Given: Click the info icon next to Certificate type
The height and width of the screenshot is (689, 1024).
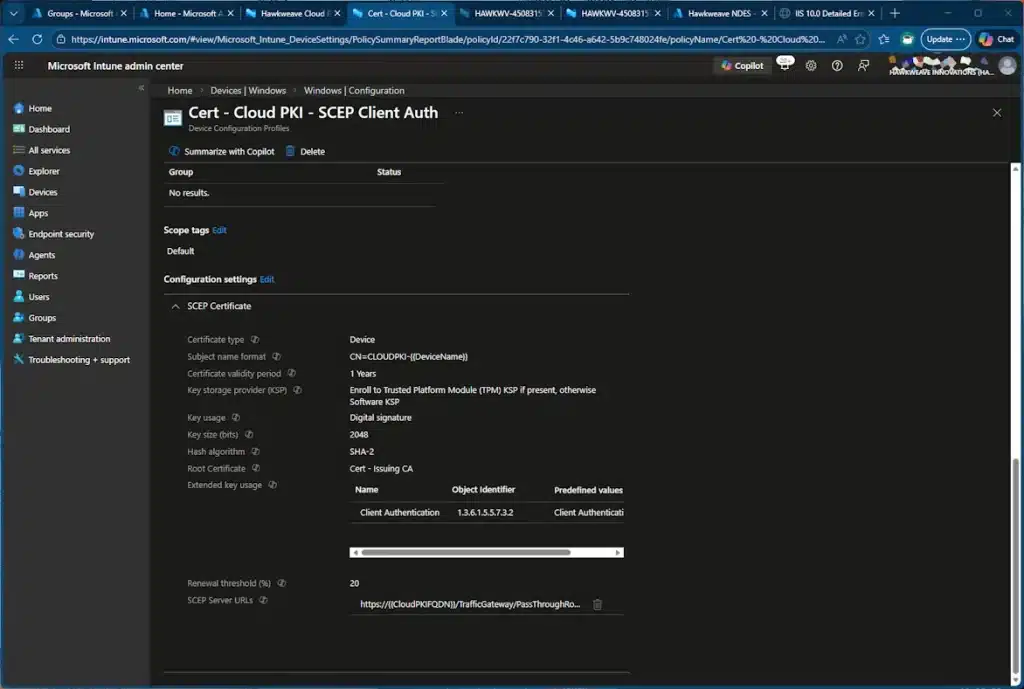Looking at the screenshot, I should pos(255,340).
